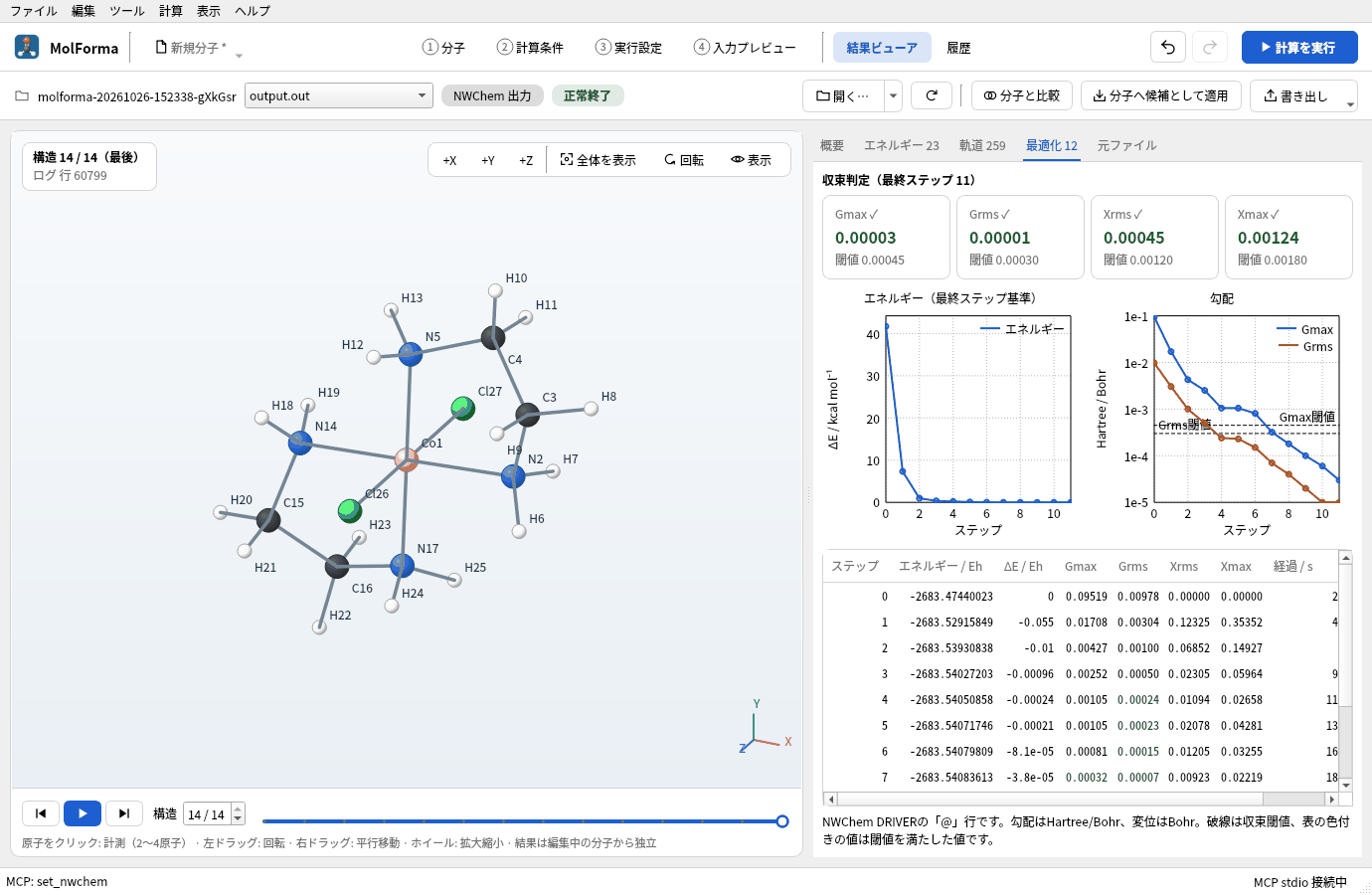Image resolution: width=1372 pixels, height=895 pixels.
Task: View the molecule along +X axis
Action: click(449, 160)
